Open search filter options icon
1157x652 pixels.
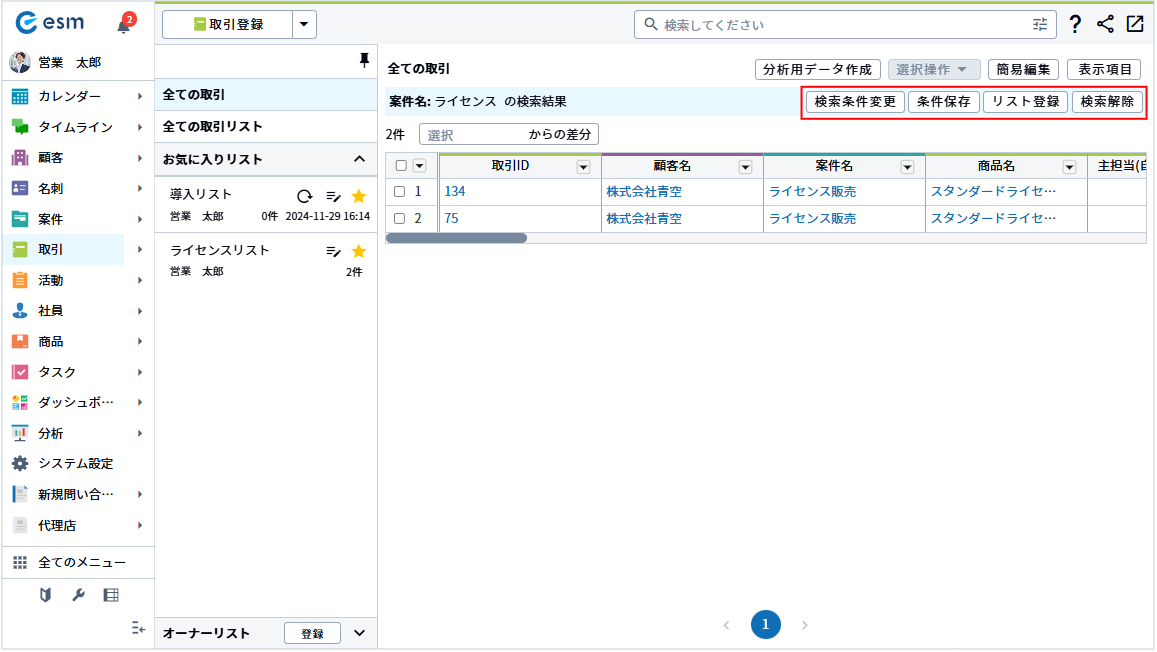1040,25
